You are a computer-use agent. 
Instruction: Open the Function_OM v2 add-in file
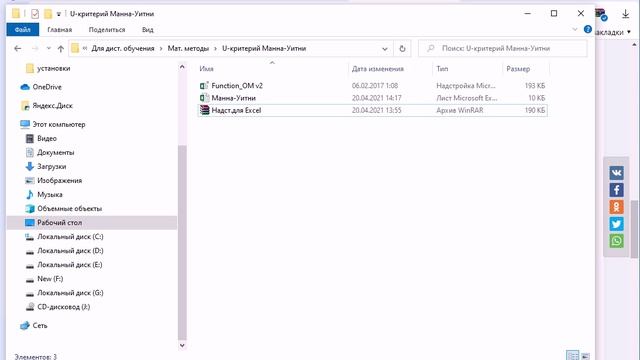click(237, 86)
